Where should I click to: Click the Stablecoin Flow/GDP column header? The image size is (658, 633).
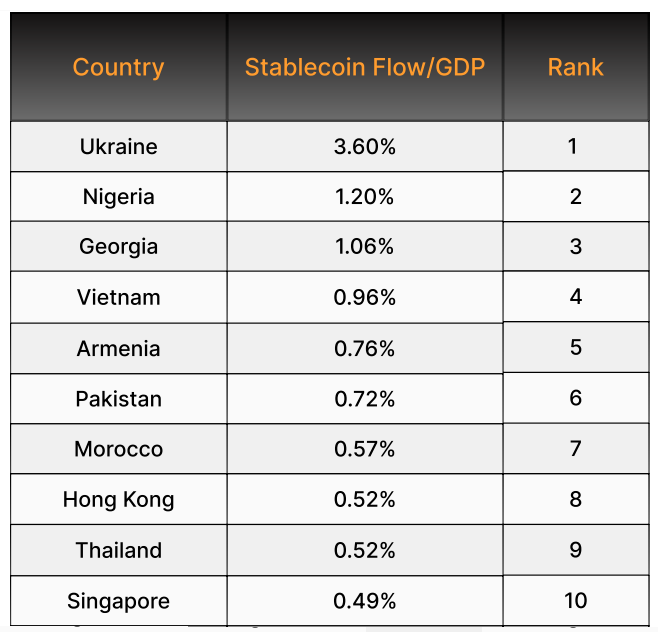pos(365,68)
